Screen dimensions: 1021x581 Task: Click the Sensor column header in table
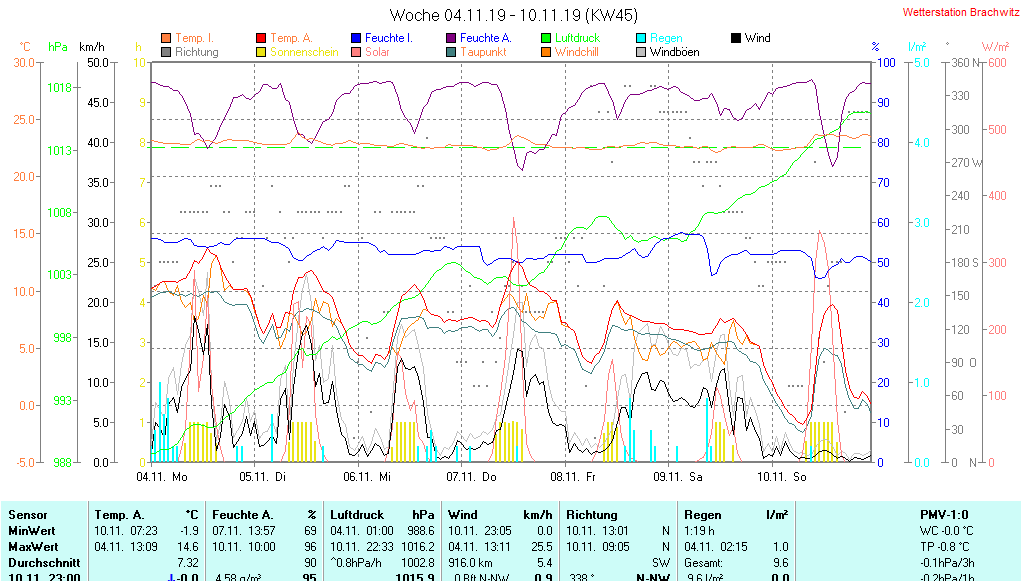[x=28, y=514]
